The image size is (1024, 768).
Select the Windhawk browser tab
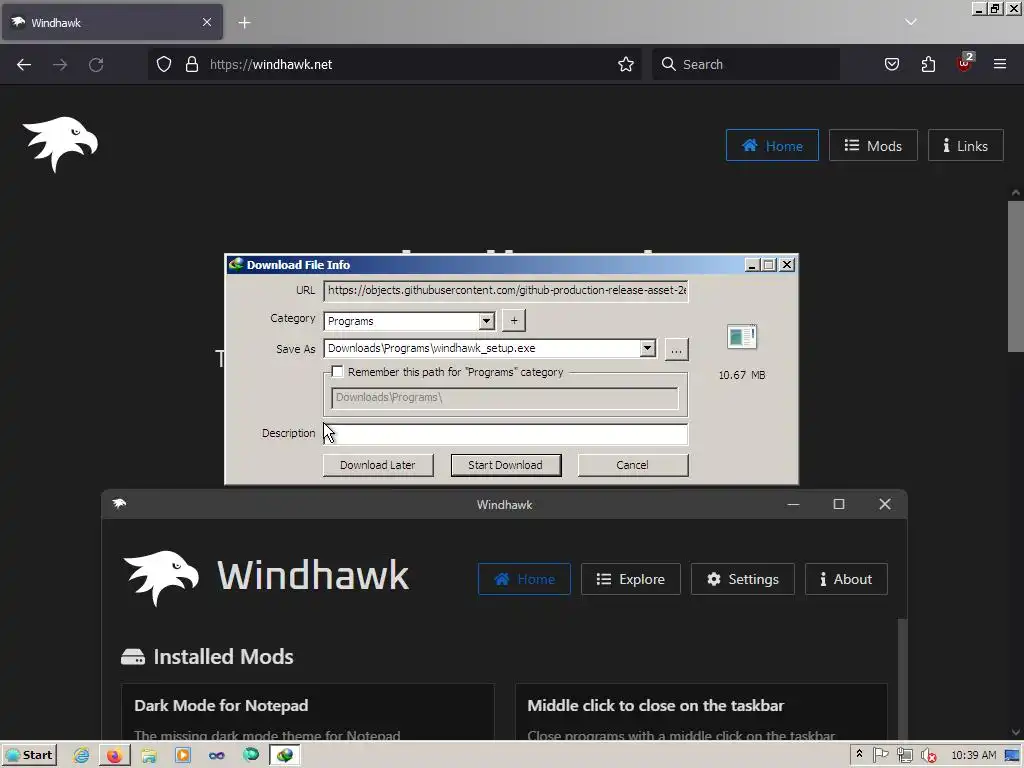point(112,22)
